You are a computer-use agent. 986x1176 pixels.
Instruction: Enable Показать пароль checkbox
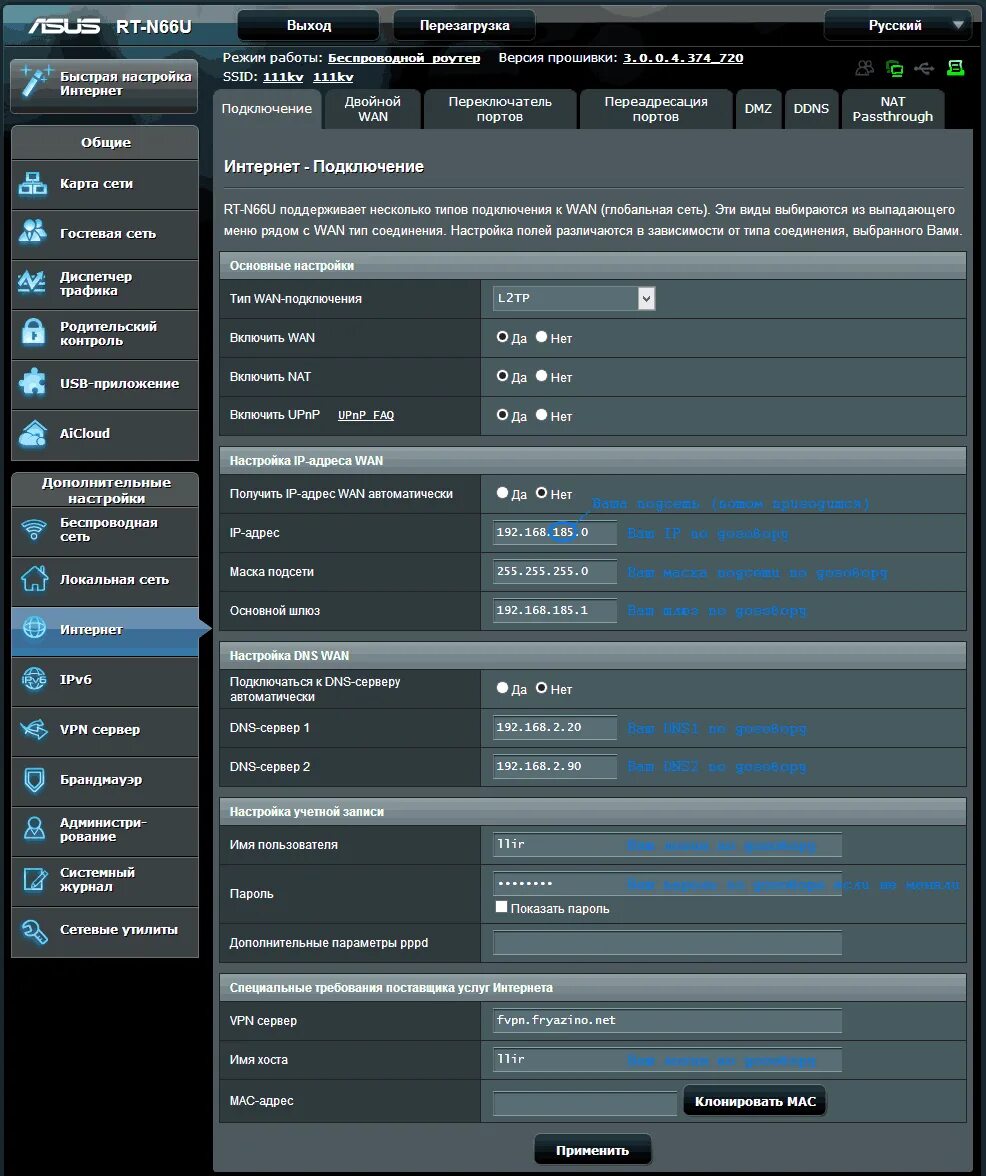coord(502,908)
